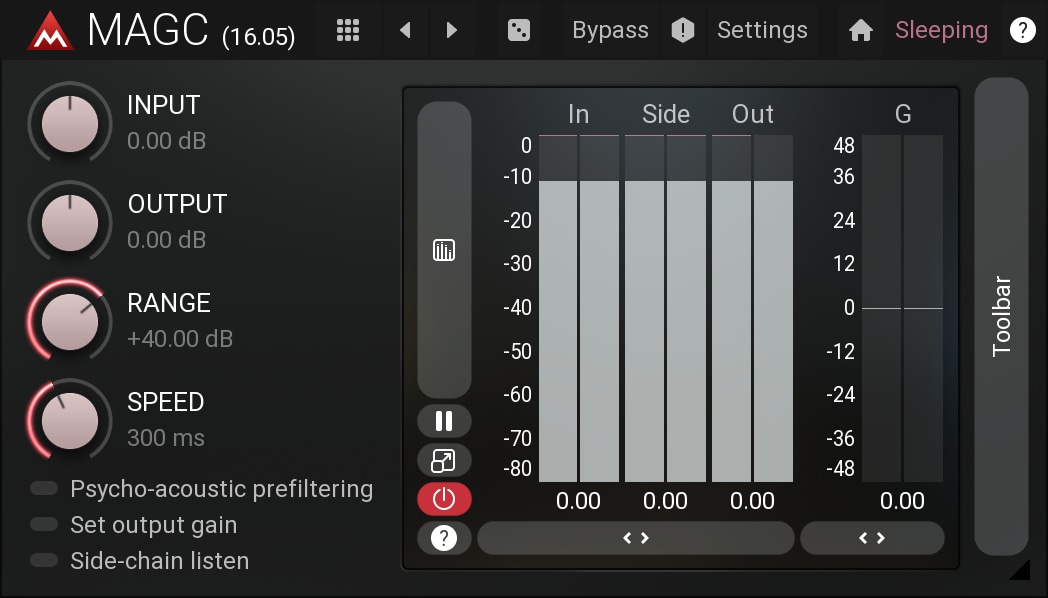Click the G gain meter bars
Screen dimensions: 1048x598
902,308
